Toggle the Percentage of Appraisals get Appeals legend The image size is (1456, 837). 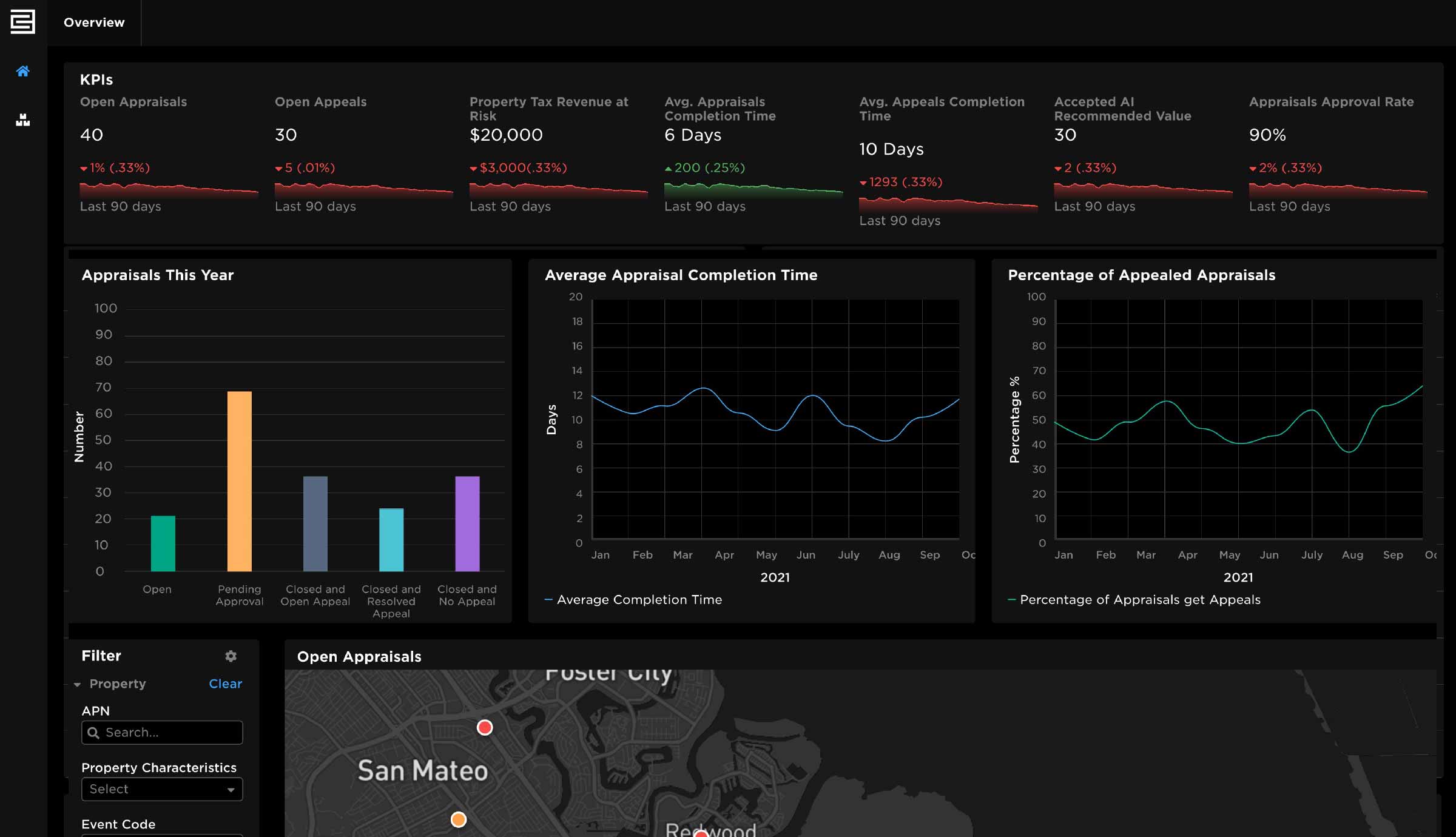click(x=1141, y=599)
